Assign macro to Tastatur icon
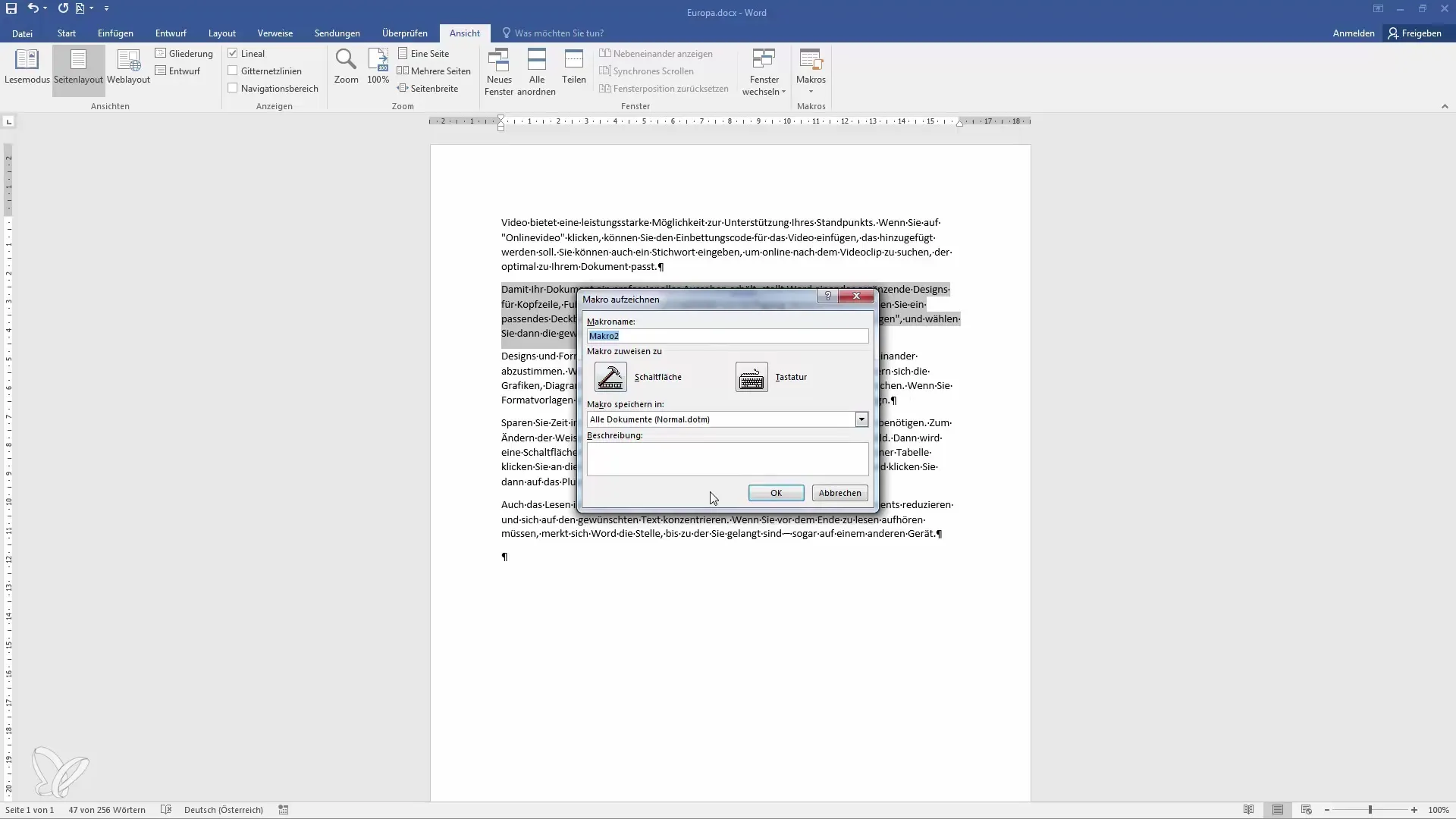1456x819 pixels. click(x=752, y=377)
